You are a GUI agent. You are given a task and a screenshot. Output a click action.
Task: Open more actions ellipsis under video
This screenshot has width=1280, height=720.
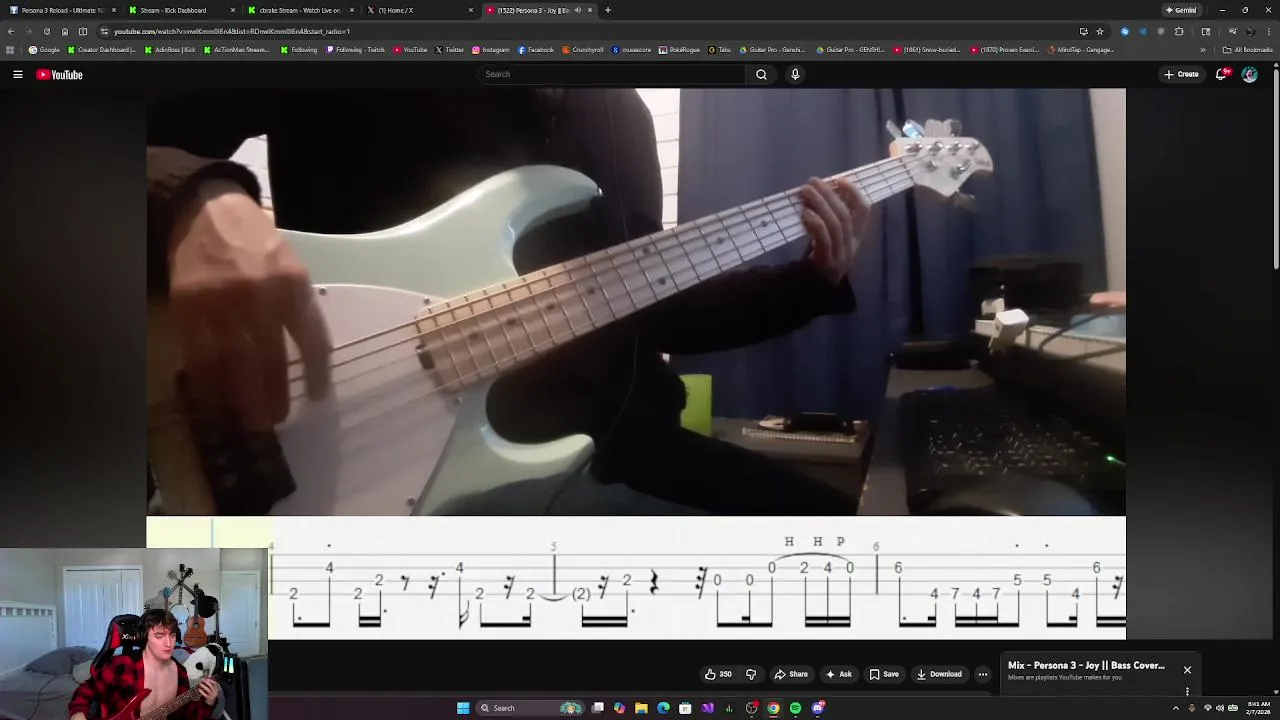982,674
